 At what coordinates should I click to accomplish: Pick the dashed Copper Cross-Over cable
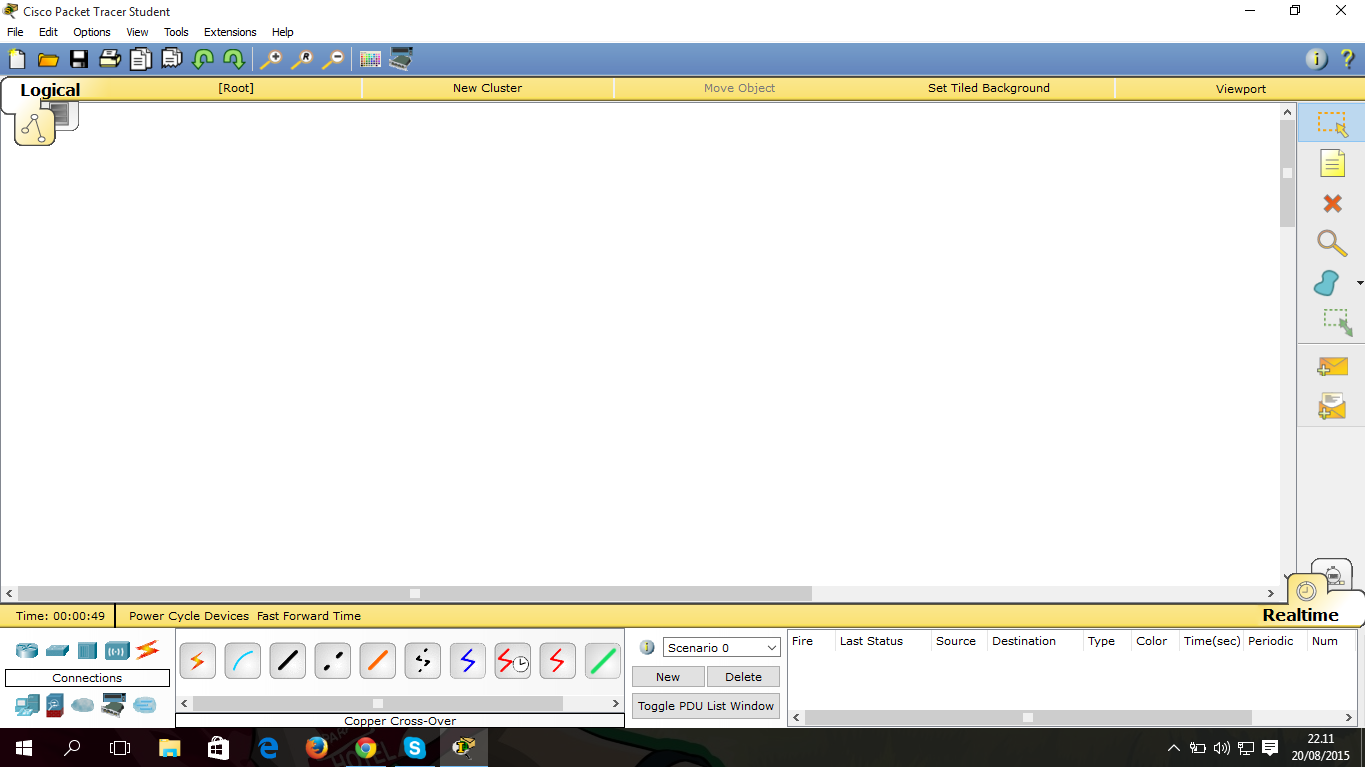click(x=332, y=661)
